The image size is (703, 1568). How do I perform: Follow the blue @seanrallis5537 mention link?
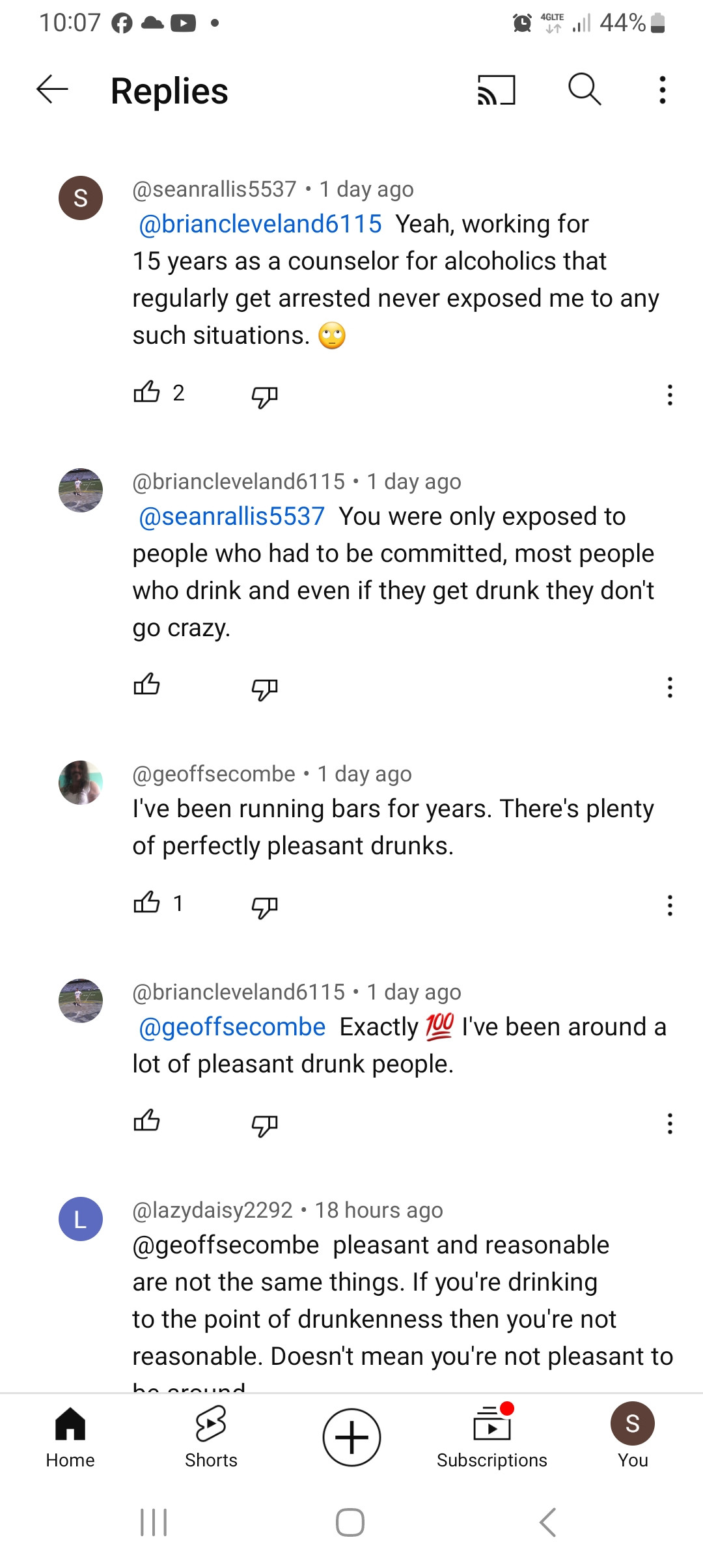pyautogui.click(x=232, y=516)
